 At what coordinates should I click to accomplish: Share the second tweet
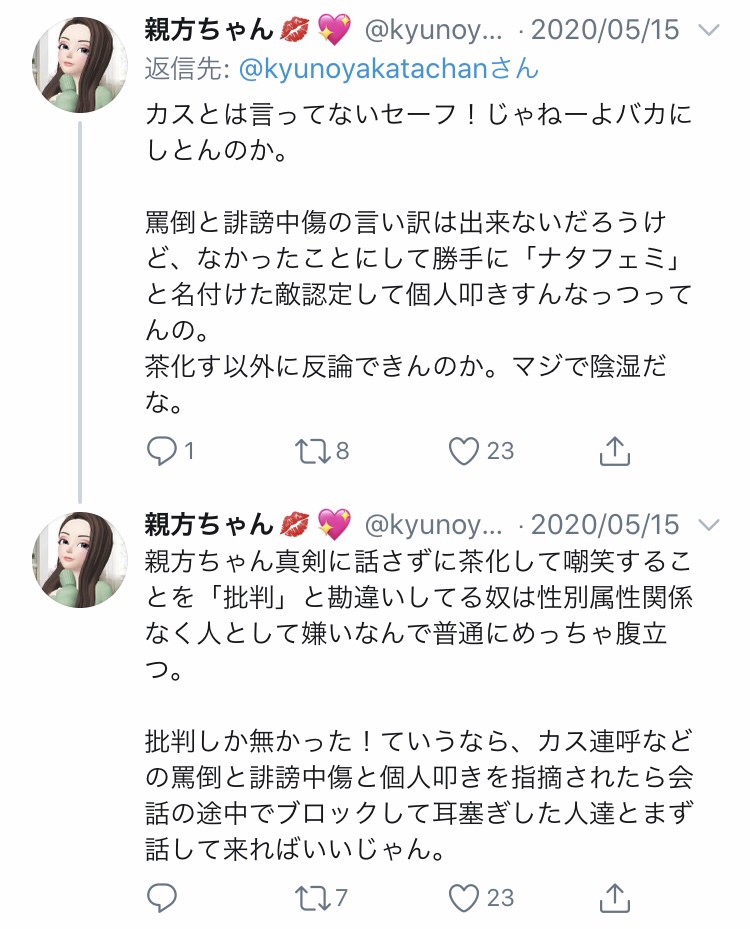[615, 897]
